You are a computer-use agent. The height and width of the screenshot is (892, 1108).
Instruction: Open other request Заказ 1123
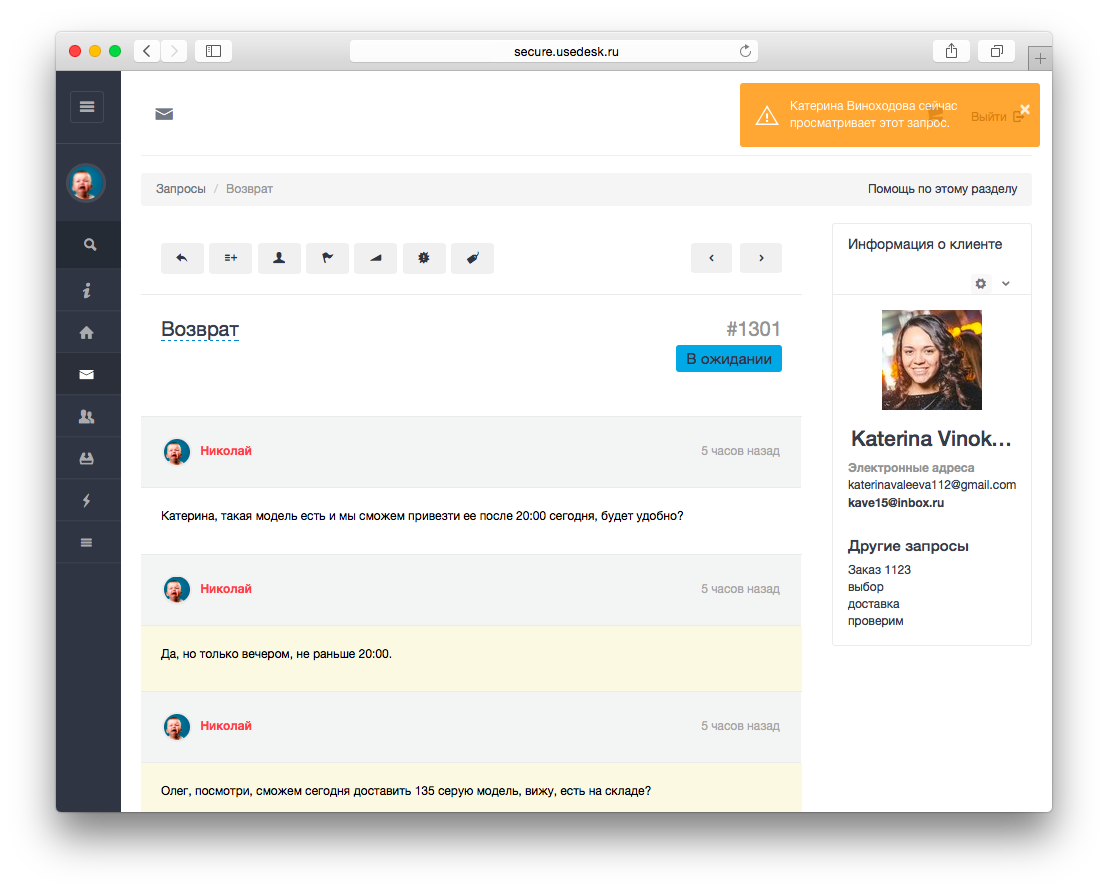(x=879, y=570)
